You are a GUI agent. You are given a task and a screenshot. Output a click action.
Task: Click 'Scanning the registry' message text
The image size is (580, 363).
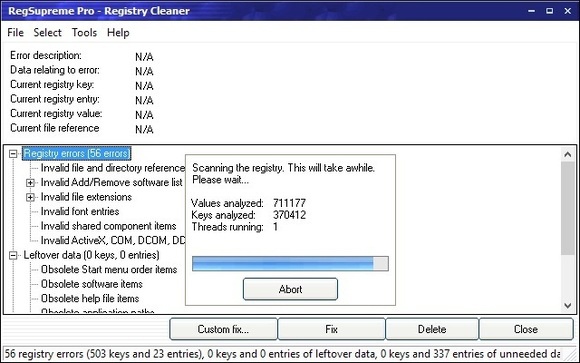[283, 174]
